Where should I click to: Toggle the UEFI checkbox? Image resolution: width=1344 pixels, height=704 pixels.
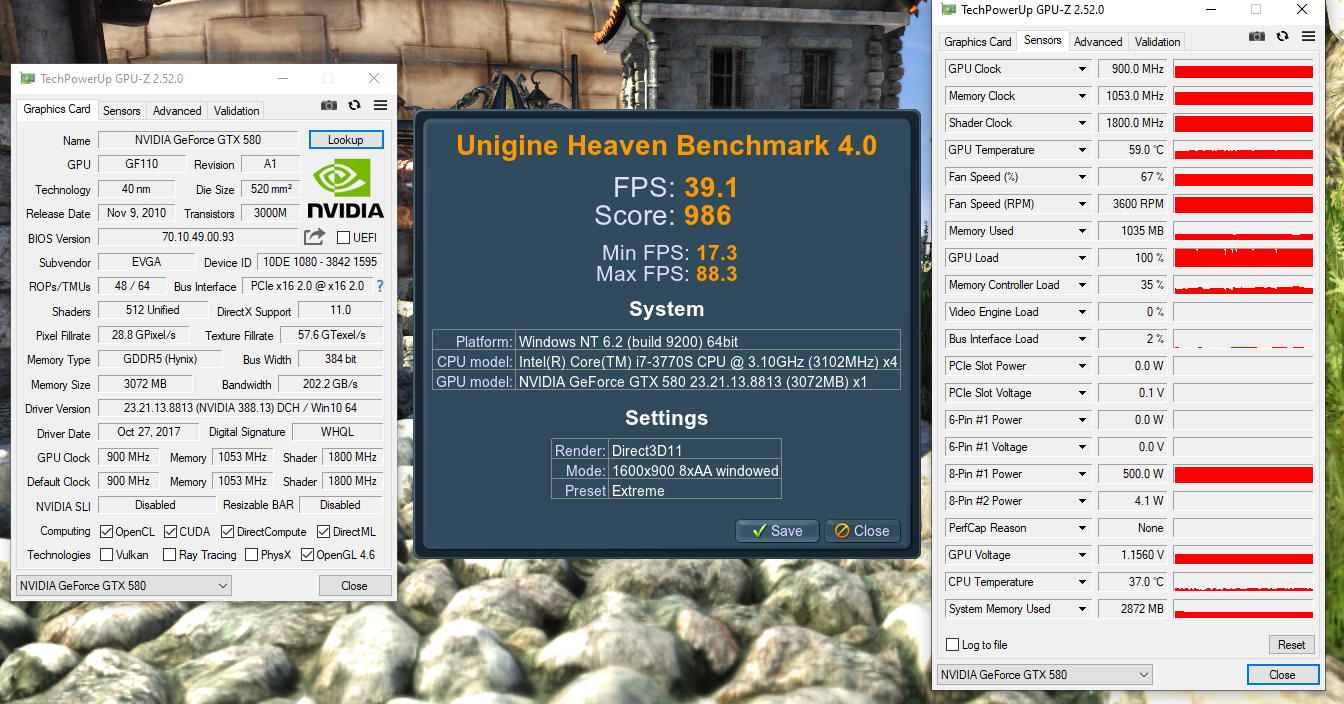point(343,238)
